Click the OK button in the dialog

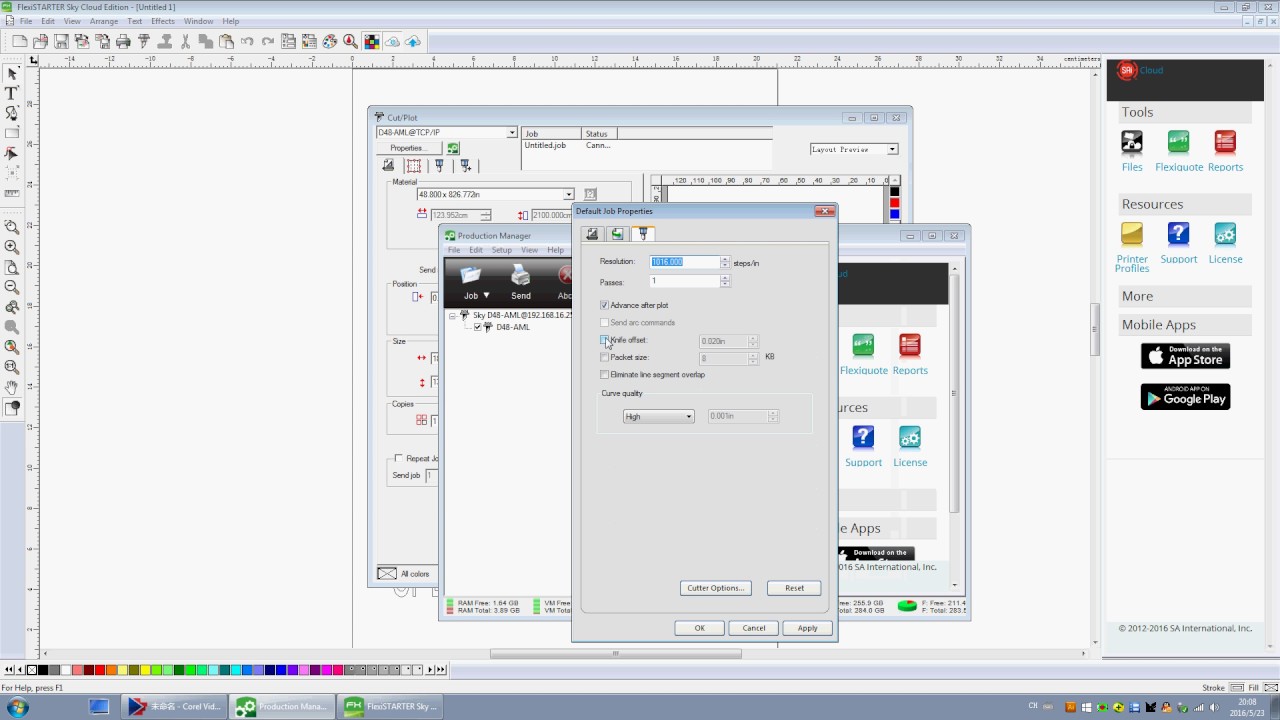700,628
